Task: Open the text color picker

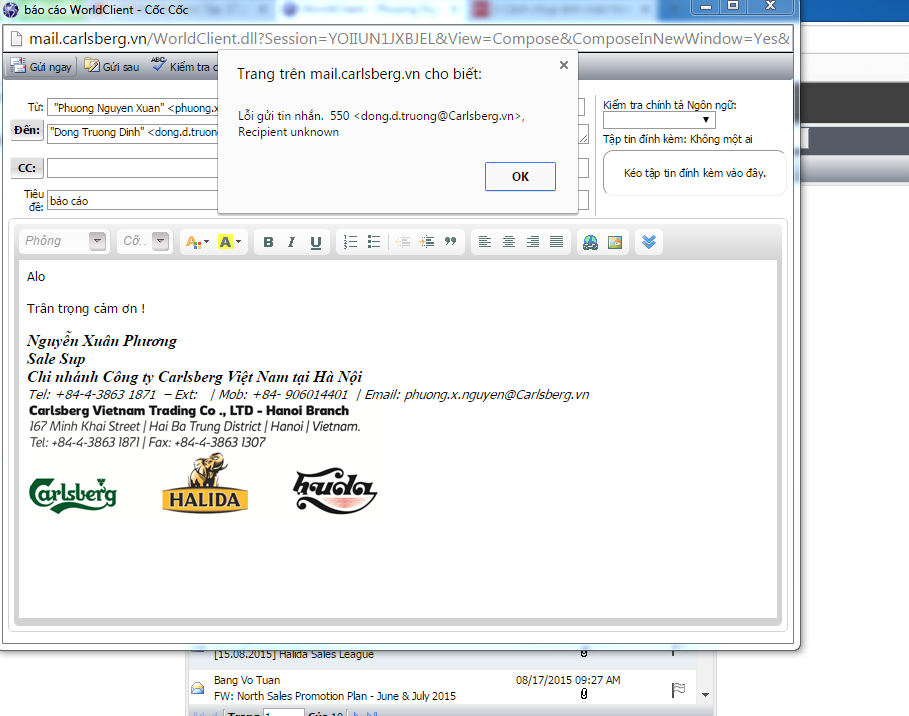Action: pos(197,242)
